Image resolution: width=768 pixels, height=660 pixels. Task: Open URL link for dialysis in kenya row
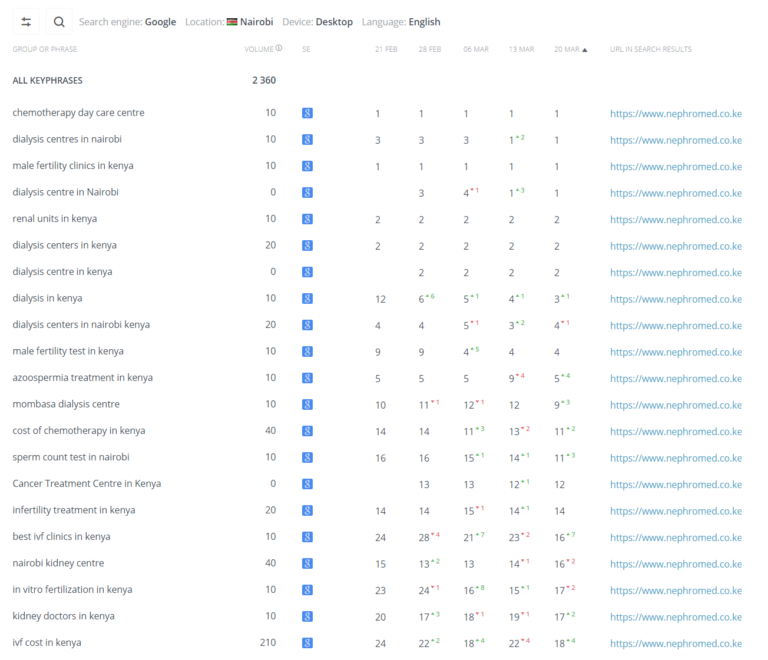click(675, 299)
